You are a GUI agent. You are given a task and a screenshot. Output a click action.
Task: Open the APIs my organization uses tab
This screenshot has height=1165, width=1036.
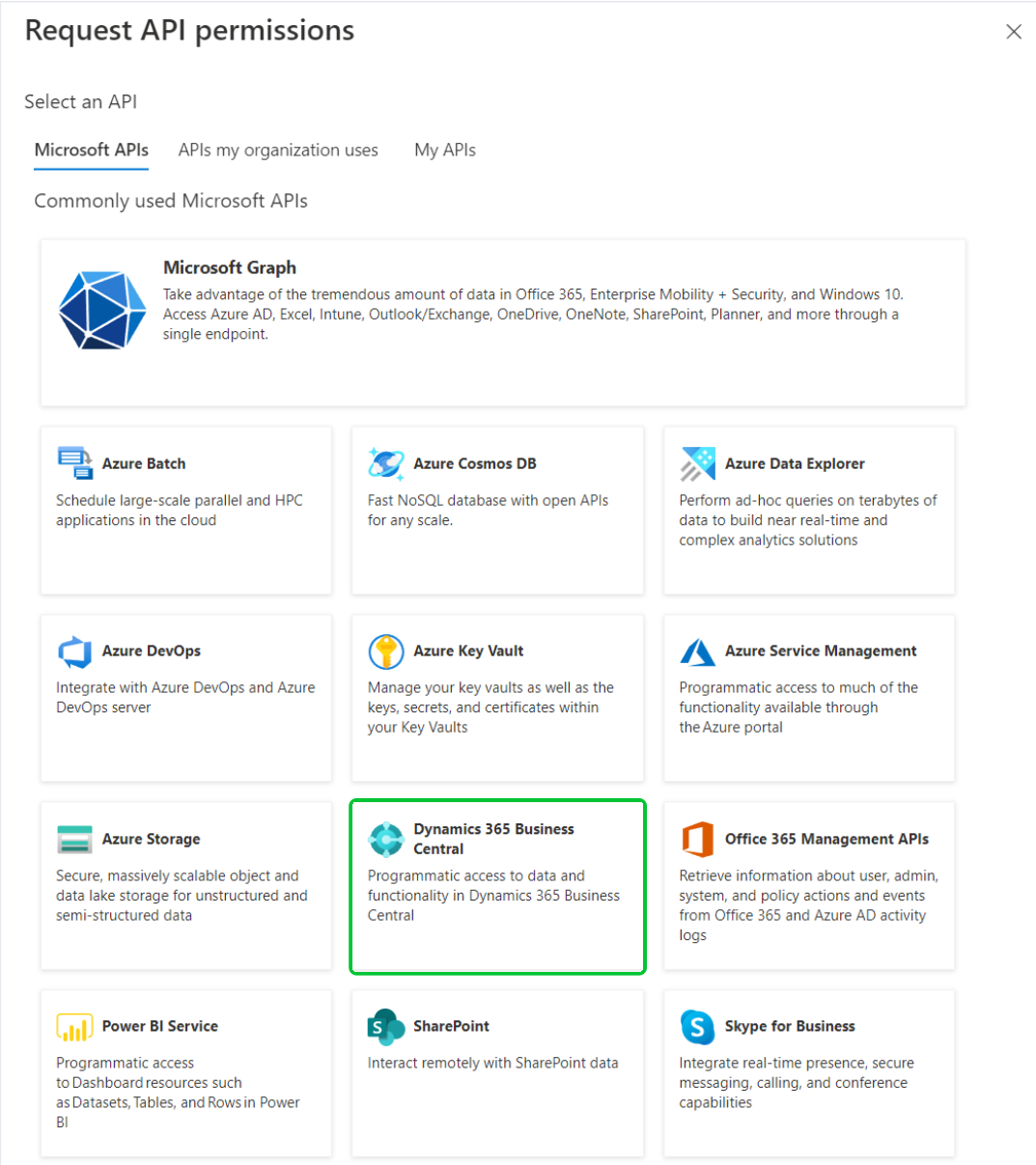[278, 150]
